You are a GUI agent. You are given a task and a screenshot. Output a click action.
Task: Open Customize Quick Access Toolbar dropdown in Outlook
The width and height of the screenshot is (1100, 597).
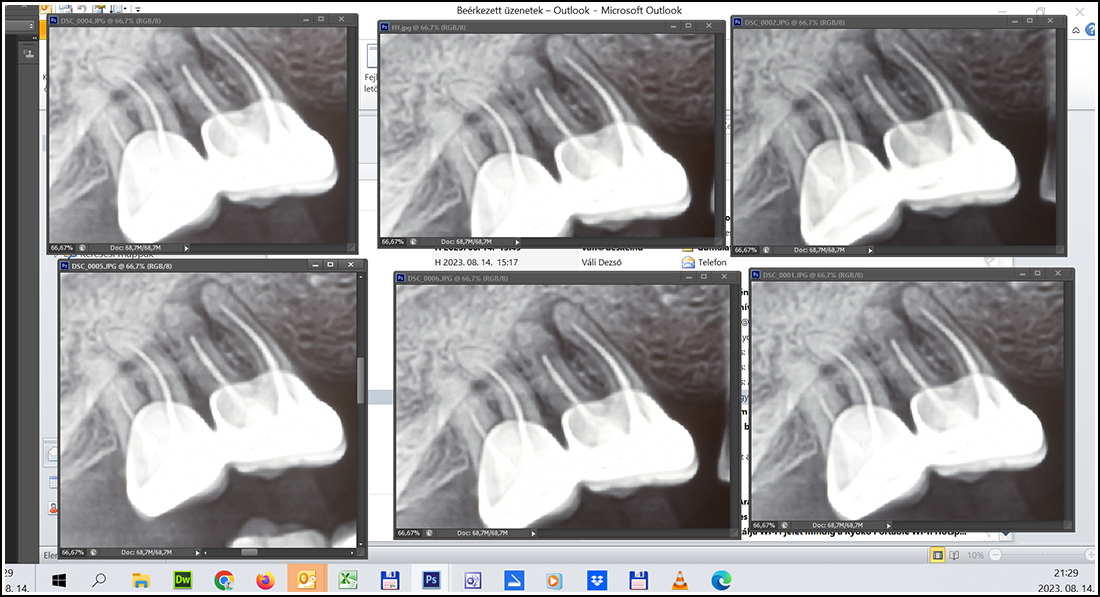(138, 9)
